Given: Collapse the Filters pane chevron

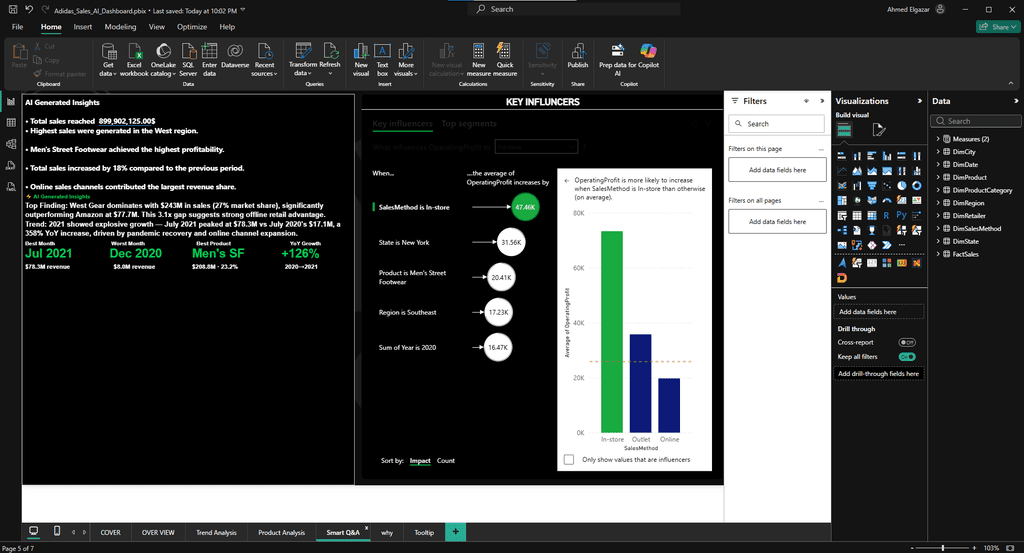Looking at the screenshot, I should pyautogui.click(x=822, y=101).
